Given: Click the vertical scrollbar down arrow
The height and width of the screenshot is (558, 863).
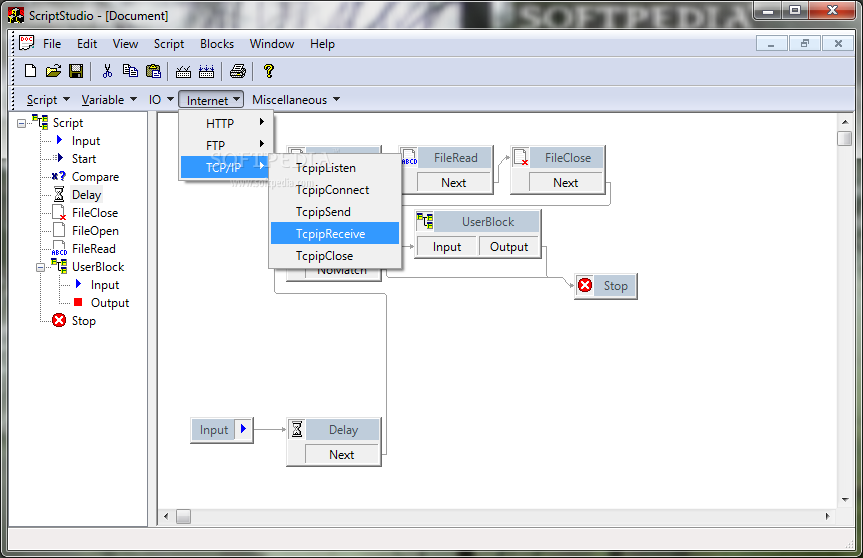Looking at the screenshot, I should 845,500.
